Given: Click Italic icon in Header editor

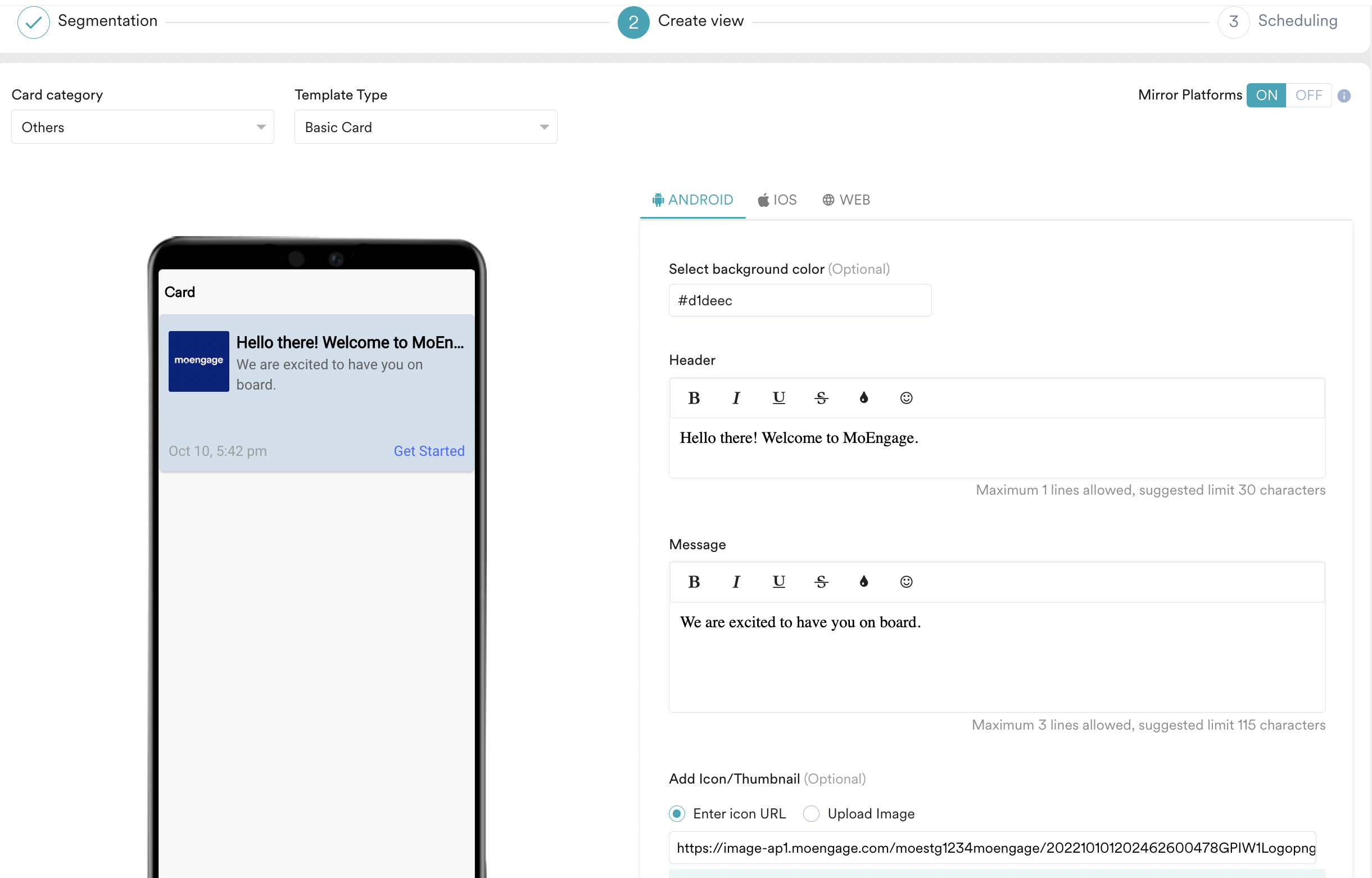Looking at the screenshot, I should click(x=736, y=398).
